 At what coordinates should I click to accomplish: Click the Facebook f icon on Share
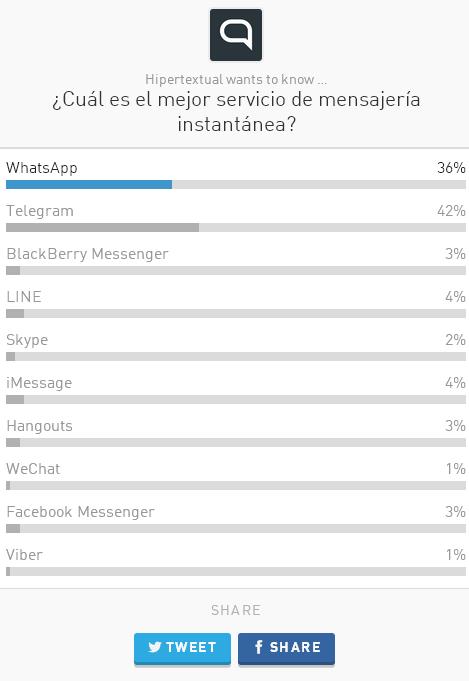pyautogui.click(x=259, y=647)
